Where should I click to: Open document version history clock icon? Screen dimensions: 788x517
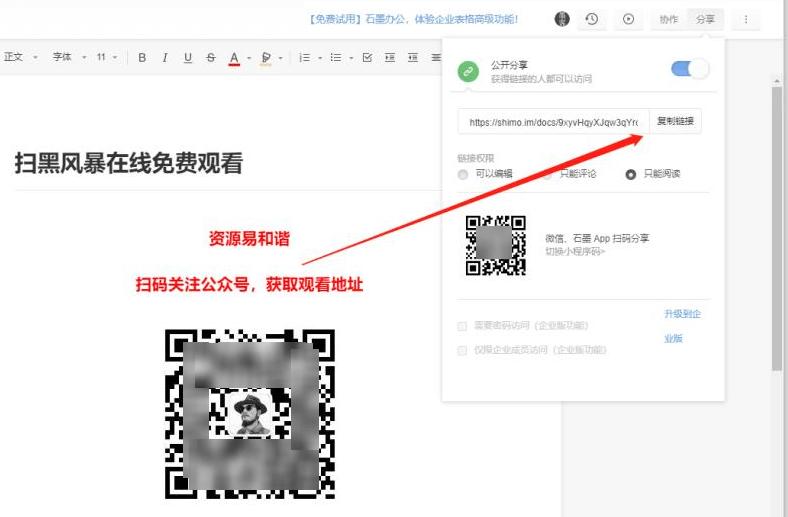click(x=592, y=19)
